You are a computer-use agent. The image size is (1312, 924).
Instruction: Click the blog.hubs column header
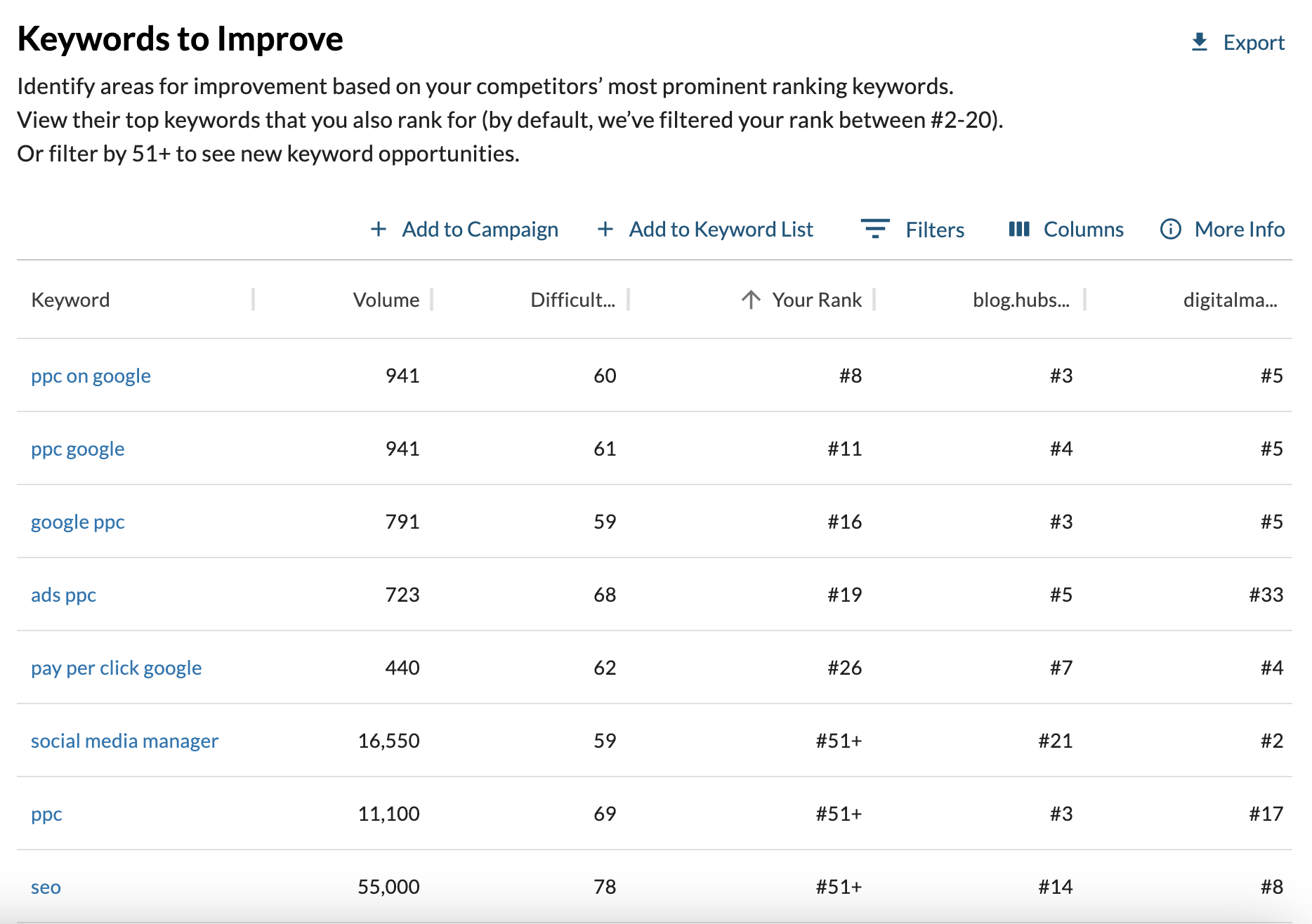point(1021,299)
